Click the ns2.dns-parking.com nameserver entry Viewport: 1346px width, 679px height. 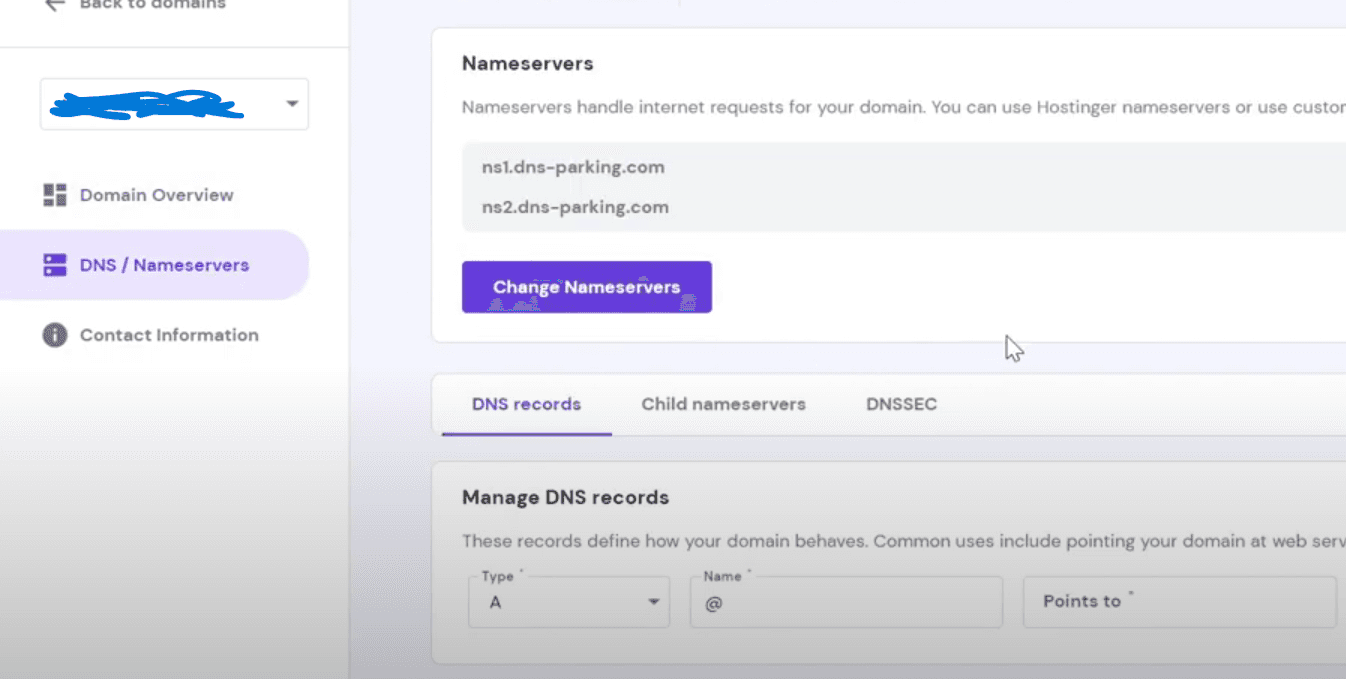click(574, 207)
